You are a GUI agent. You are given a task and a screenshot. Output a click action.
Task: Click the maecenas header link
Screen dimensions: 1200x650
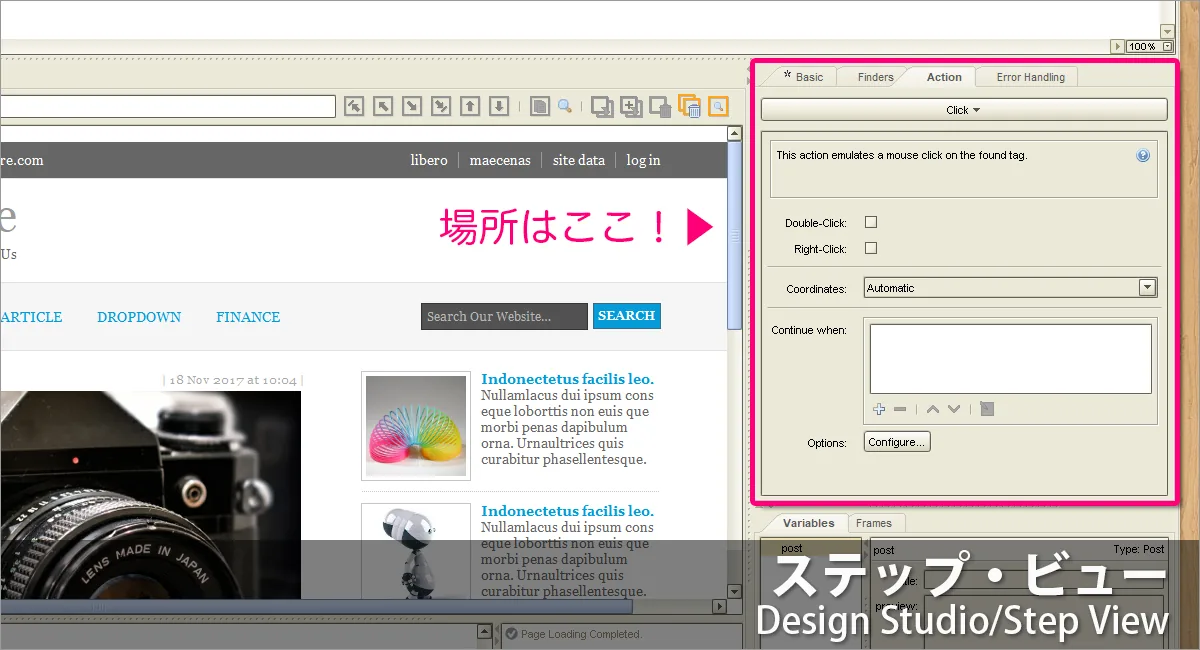pos(500,160)
